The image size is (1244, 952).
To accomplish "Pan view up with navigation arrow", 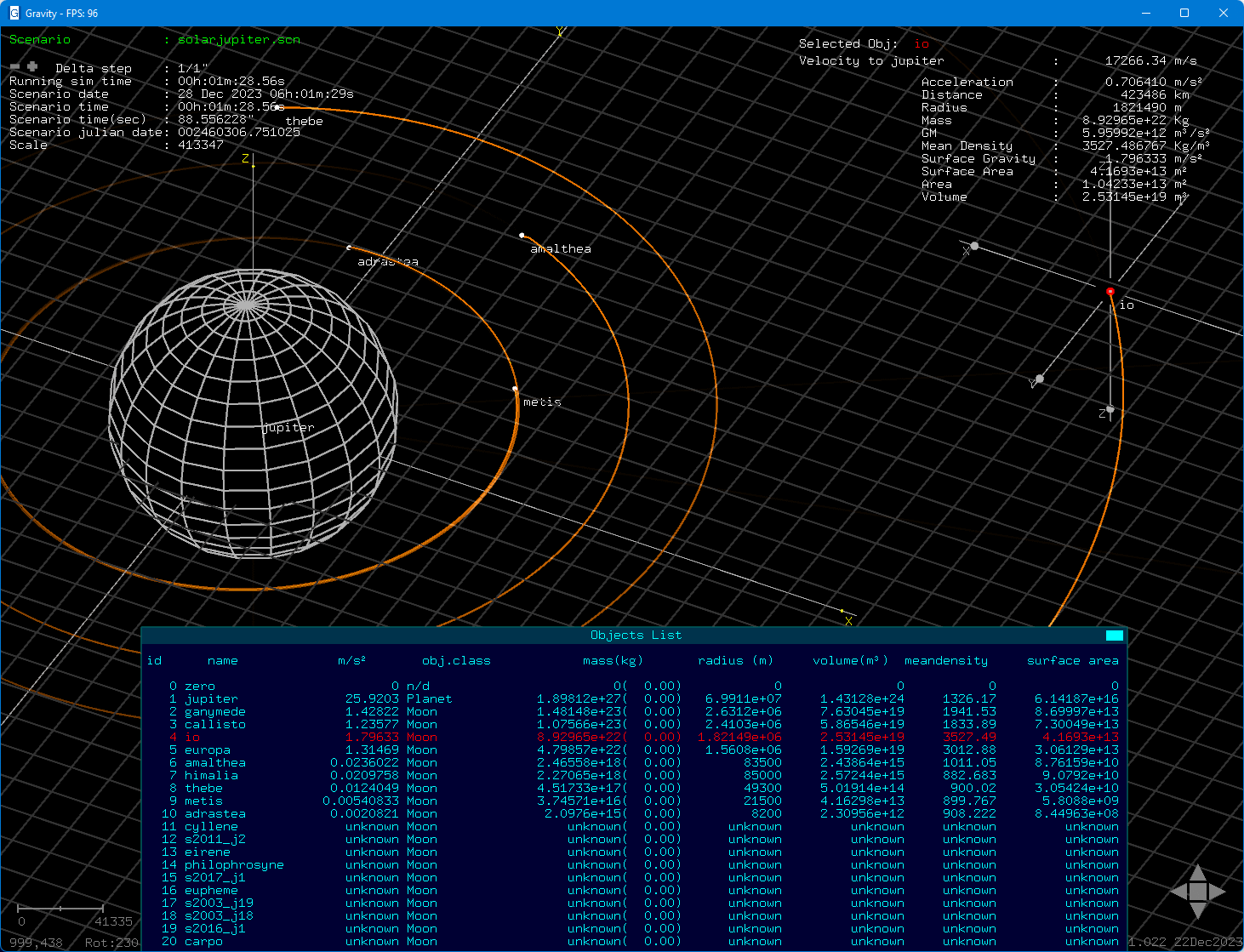I will [x=1198, y=872].
